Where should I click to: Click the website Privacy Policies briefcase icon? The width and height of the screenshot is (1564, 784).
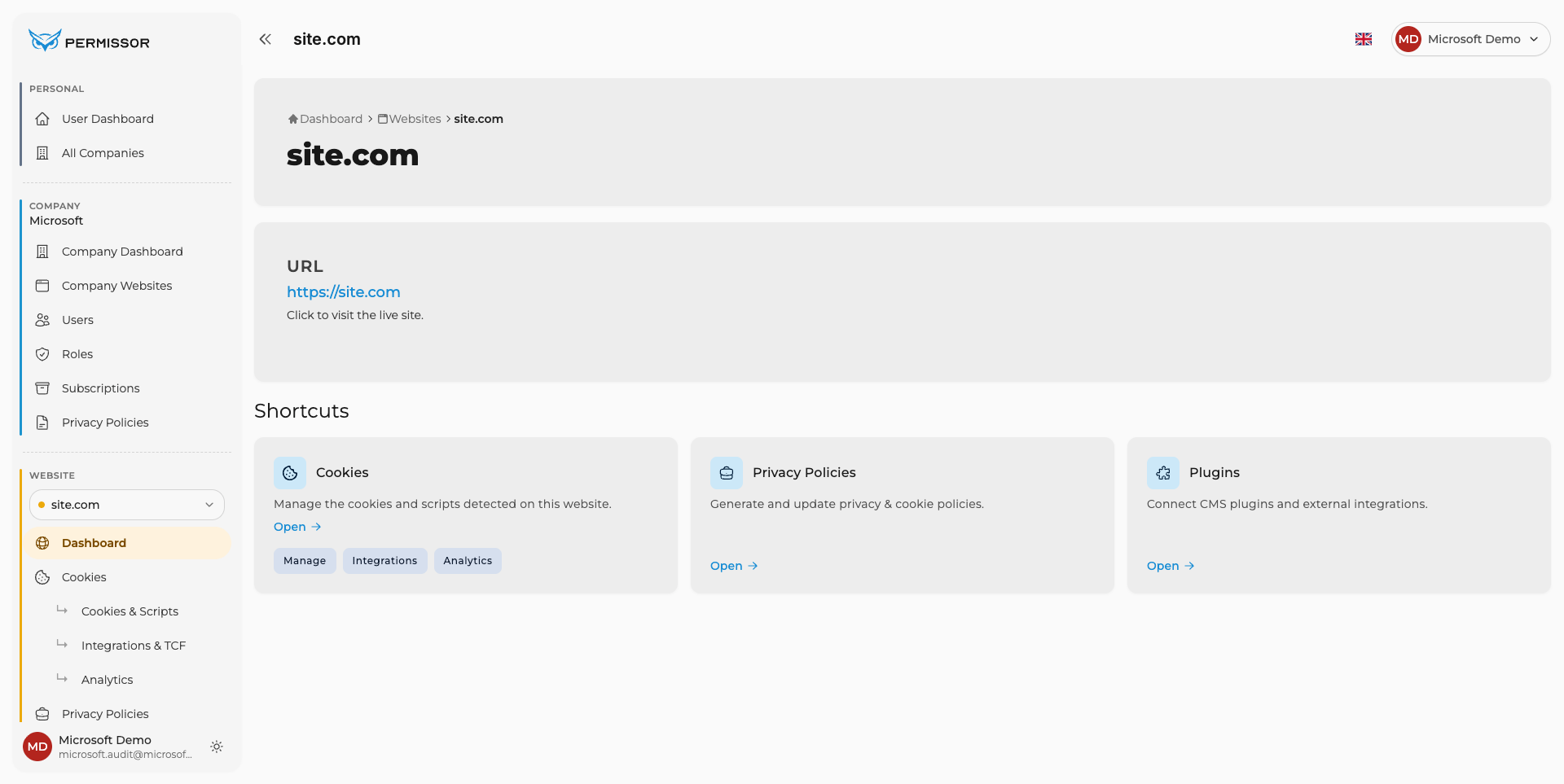point(42,714)
